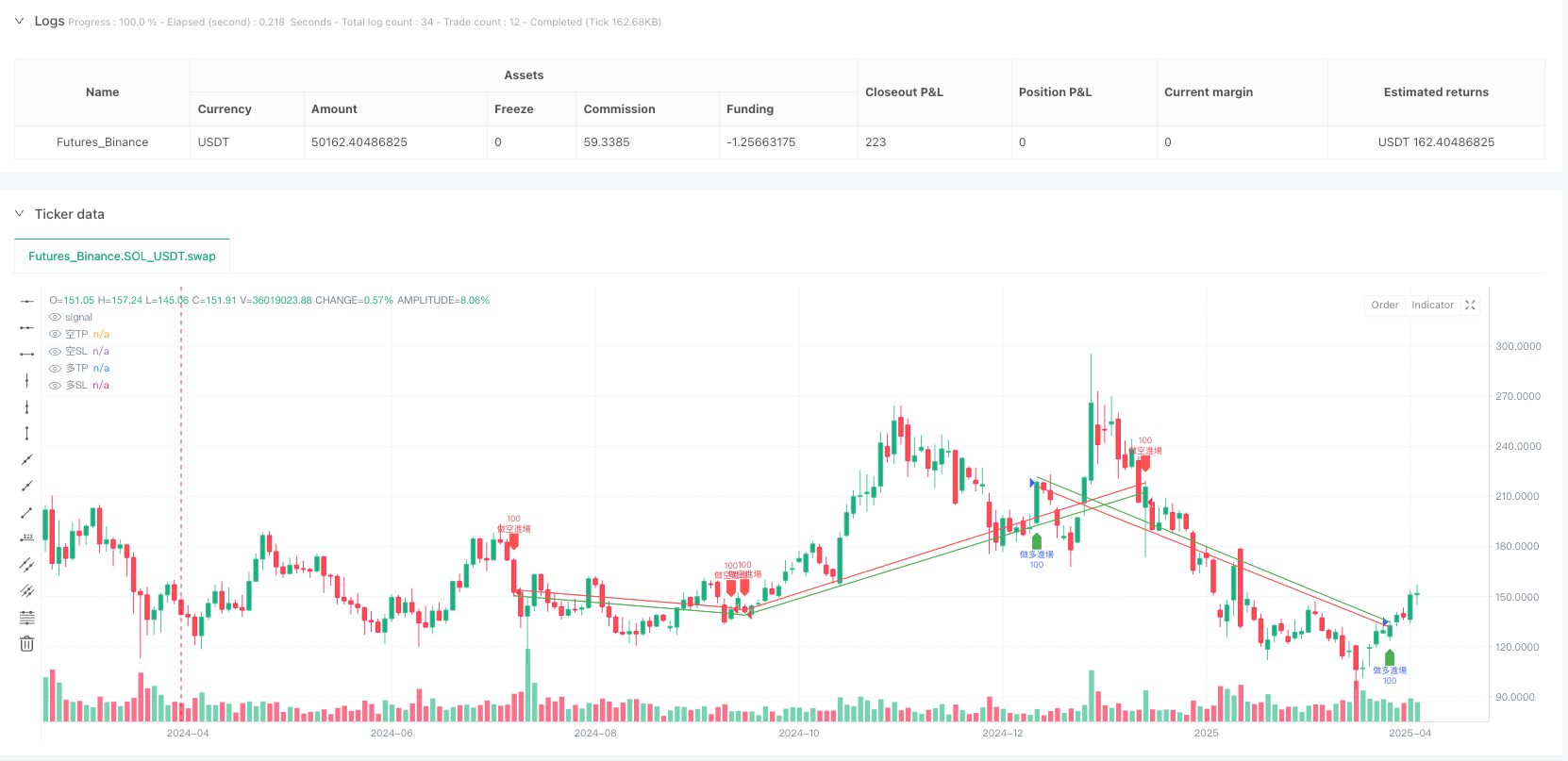The height and width of the screenshot is (761, 1568).
Task: Select the diagonal ray line tool
Action: point(26,486)
